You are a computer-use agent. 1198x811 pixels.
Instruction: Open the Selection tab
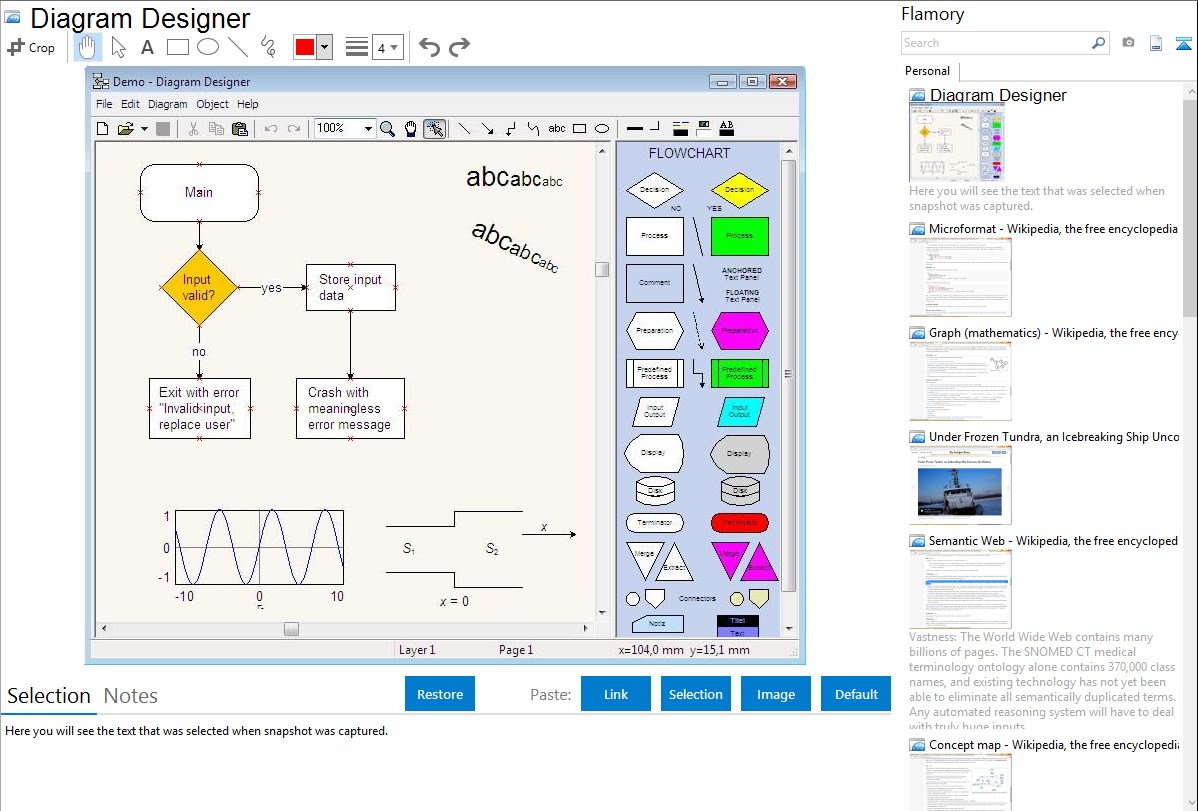click(x=49, y=696)
